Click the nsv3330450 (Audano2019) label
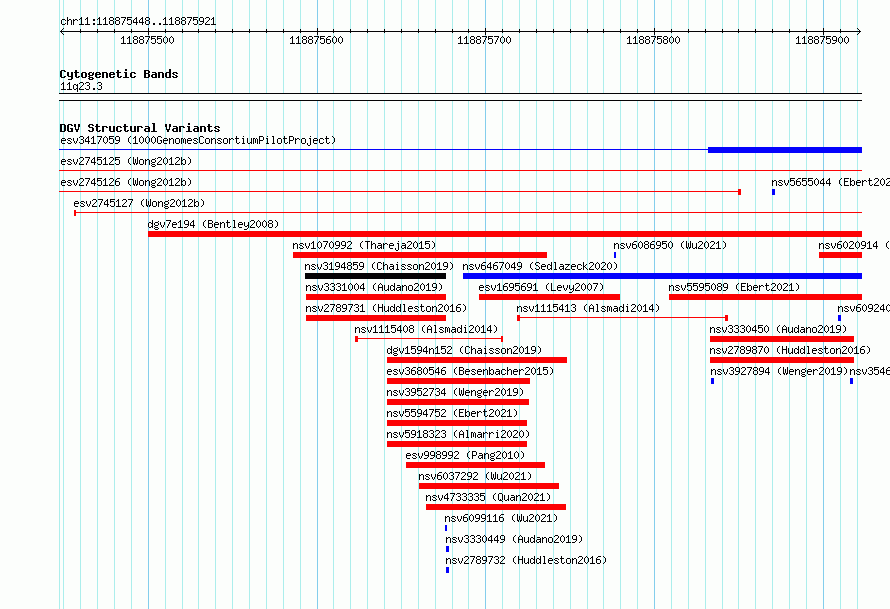Image resolution: width=890 pixels, height=609 pixels. coord(778,329)
